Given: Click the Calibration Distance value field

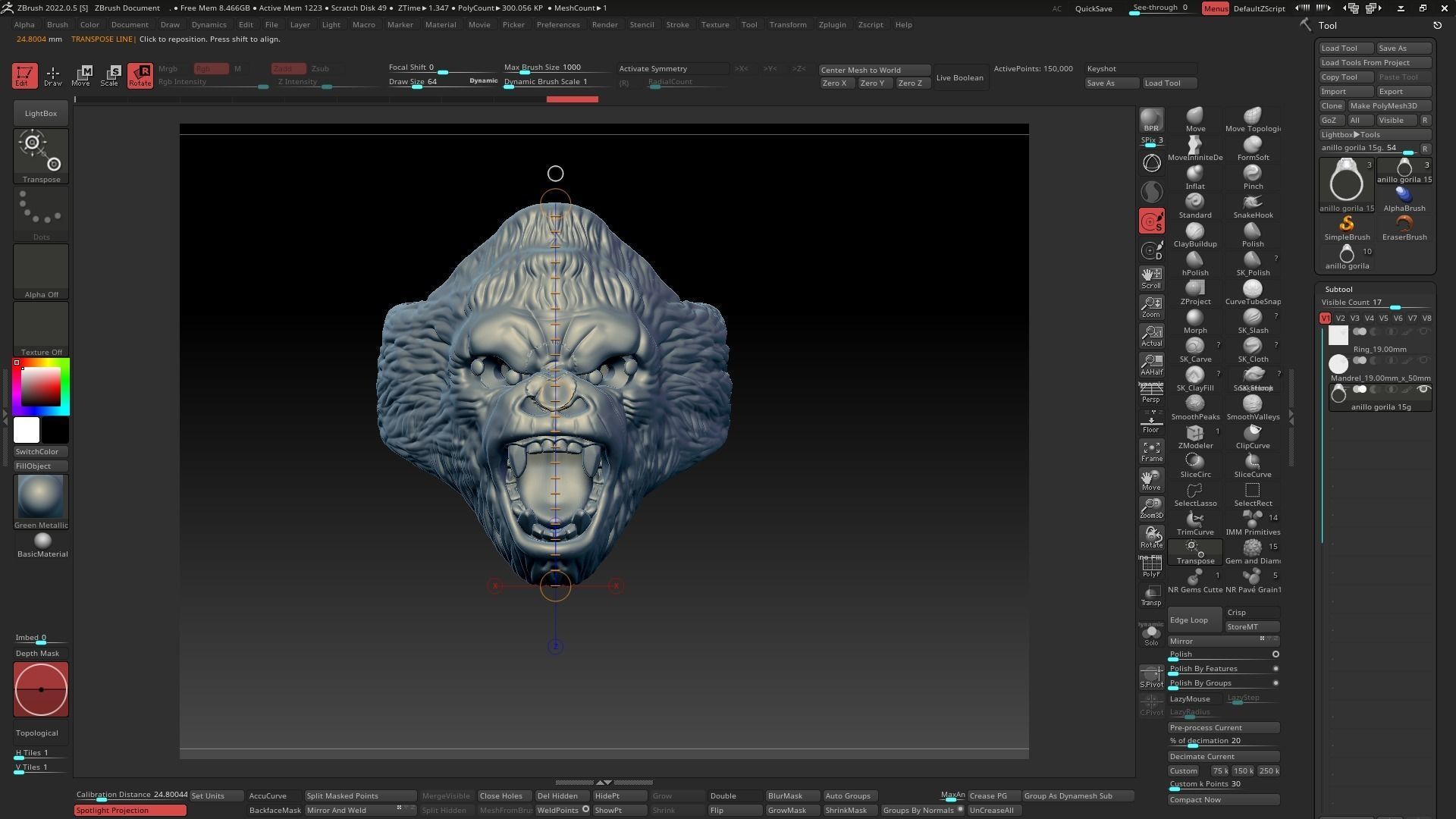Looking at the screenshot, I should (131, 795).
